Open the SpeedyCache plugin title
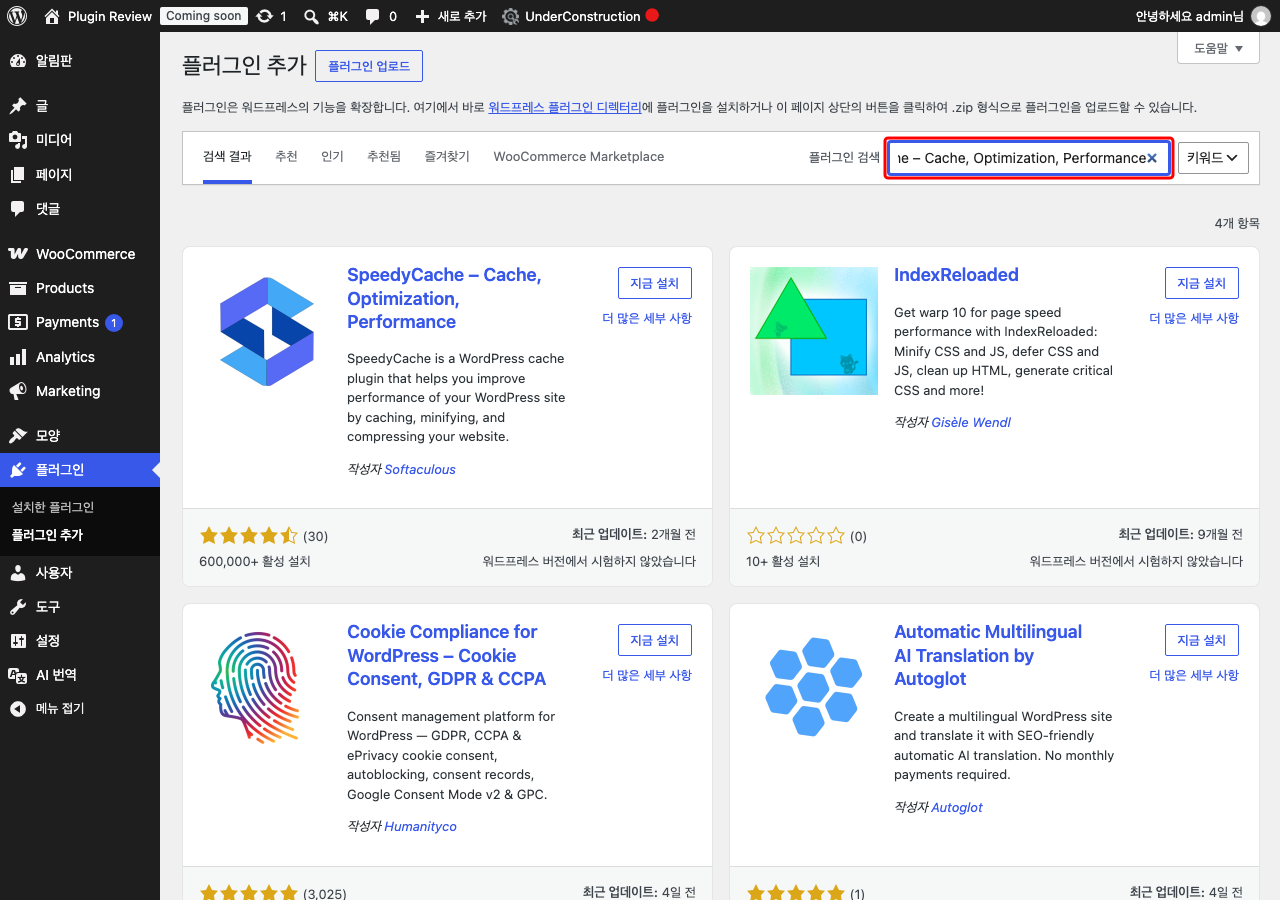This screenshot has width=1280, height=900. [x=444, y=298]
